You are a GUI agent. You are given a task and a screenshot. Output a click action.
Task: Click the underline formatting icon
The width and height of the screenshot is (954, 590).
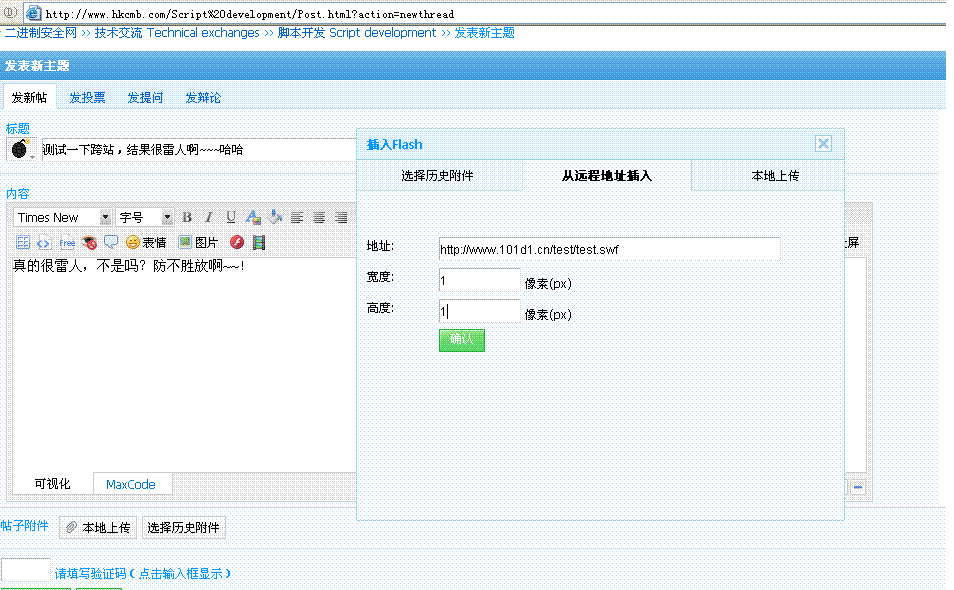coord(231,218)
